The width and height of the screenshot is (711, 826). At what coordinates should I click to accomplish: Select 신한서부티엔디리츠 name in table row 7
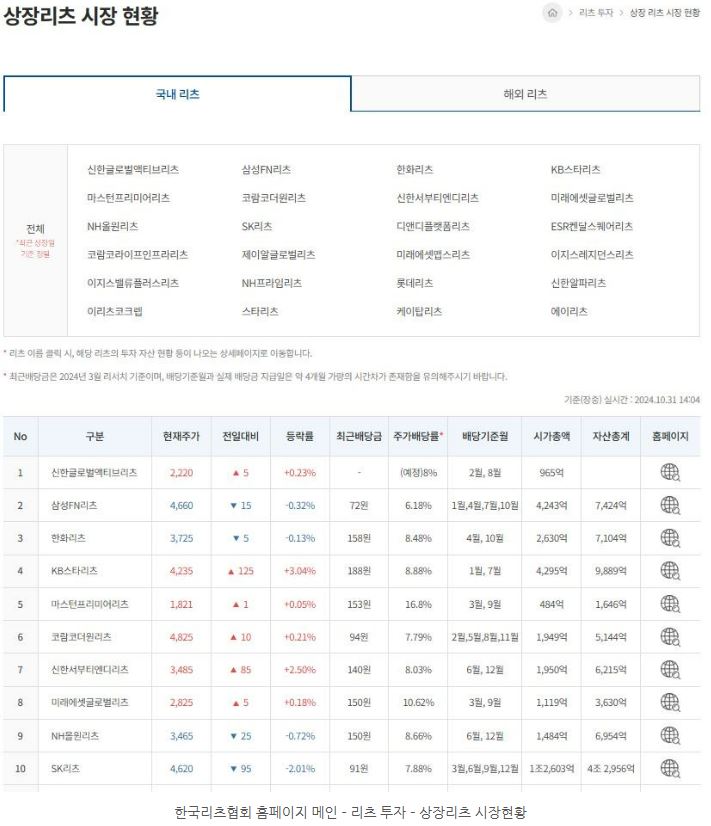click(x=90, y=670)
